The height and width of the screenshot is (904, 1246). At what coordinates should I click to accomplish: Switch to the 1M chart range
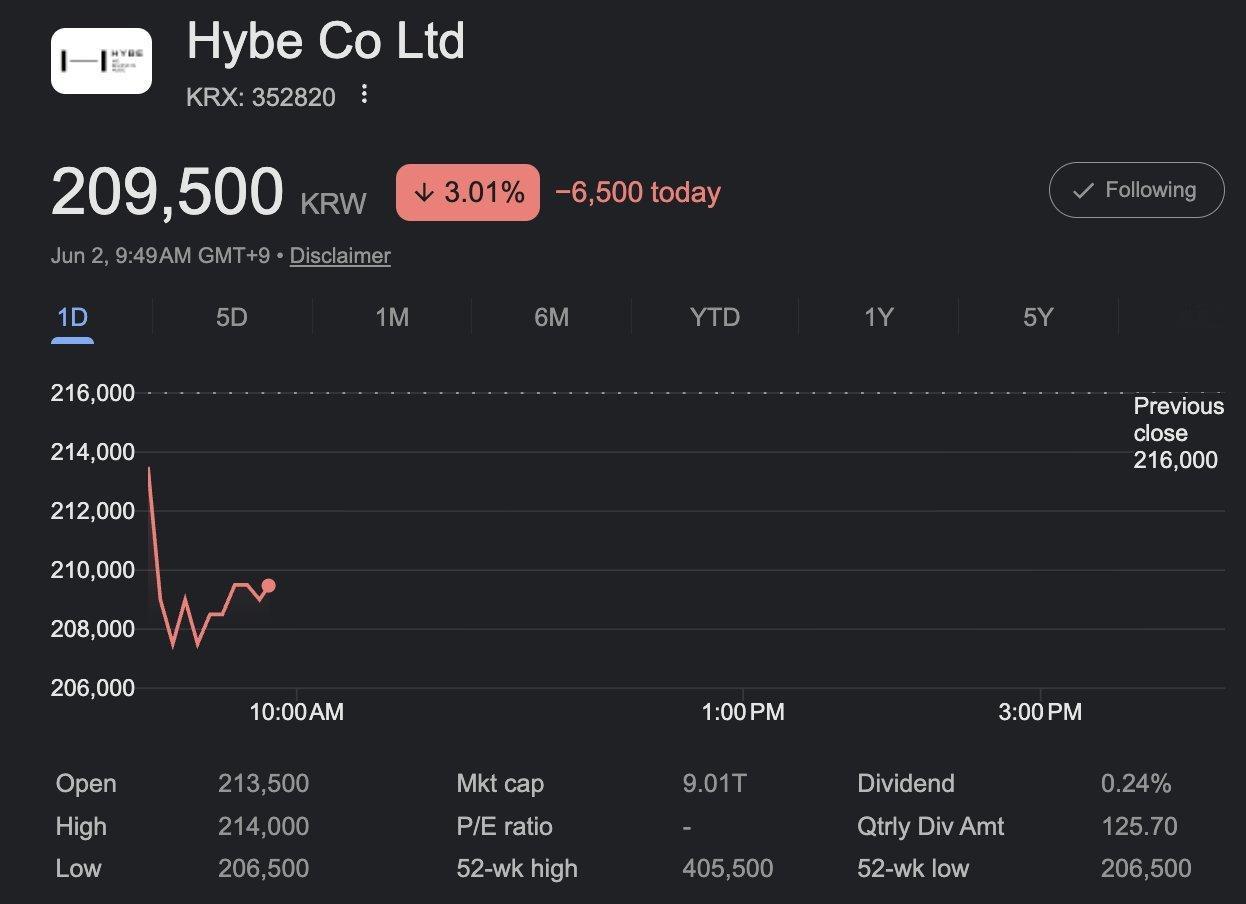[x=392, y=318]
